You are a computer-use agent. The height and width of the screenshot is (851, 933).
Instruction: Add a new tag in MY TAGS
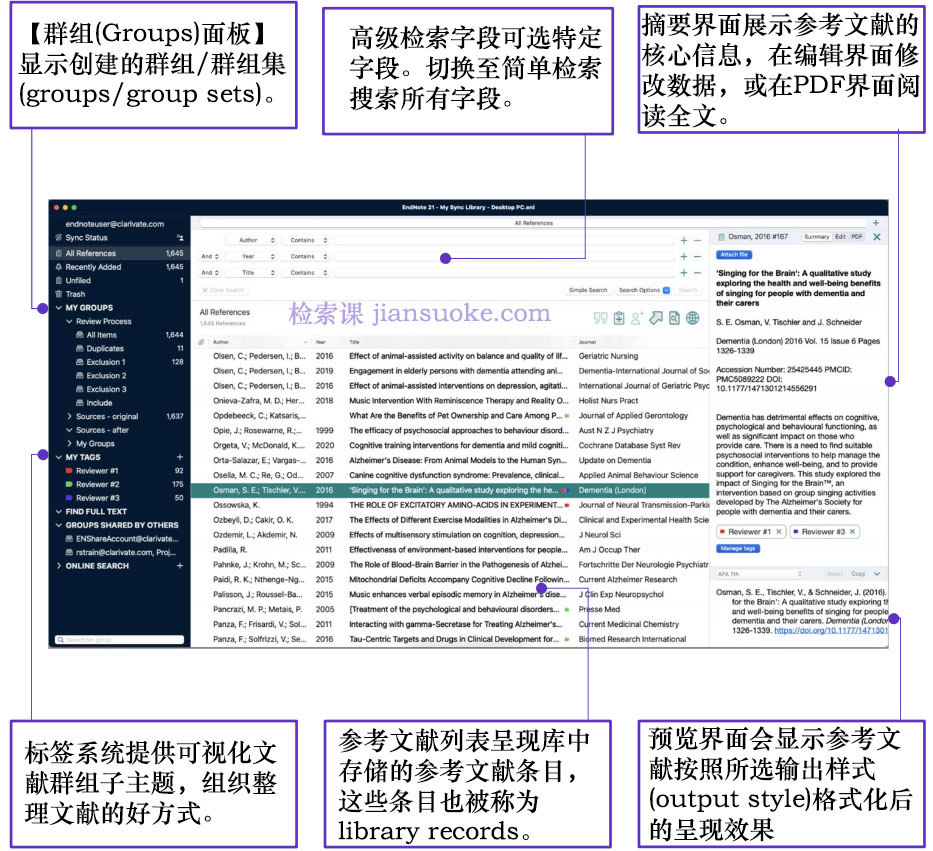180,457
